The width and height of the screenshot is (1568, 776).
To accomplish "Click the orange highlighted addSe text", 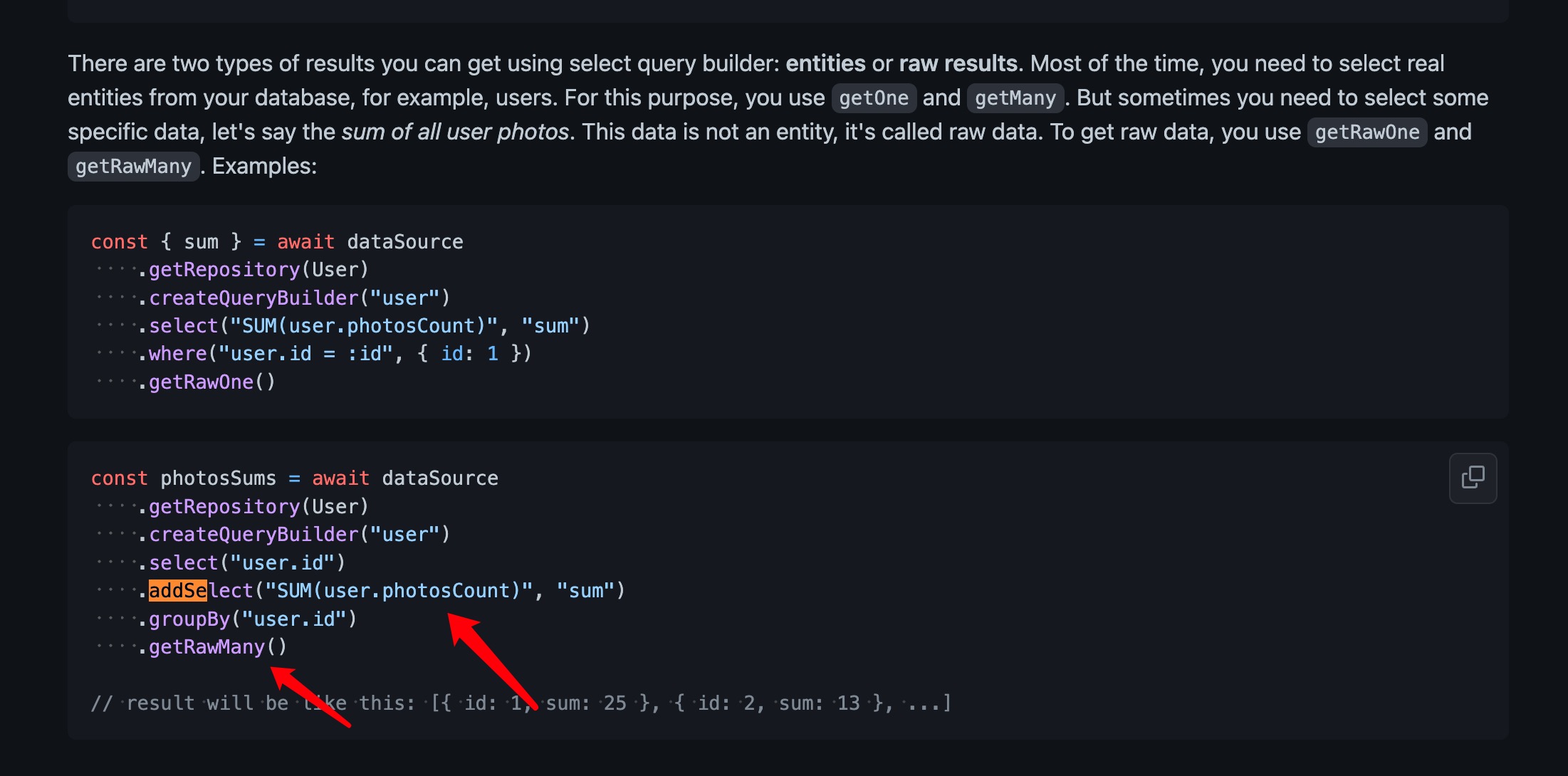I will click(177, 591).
